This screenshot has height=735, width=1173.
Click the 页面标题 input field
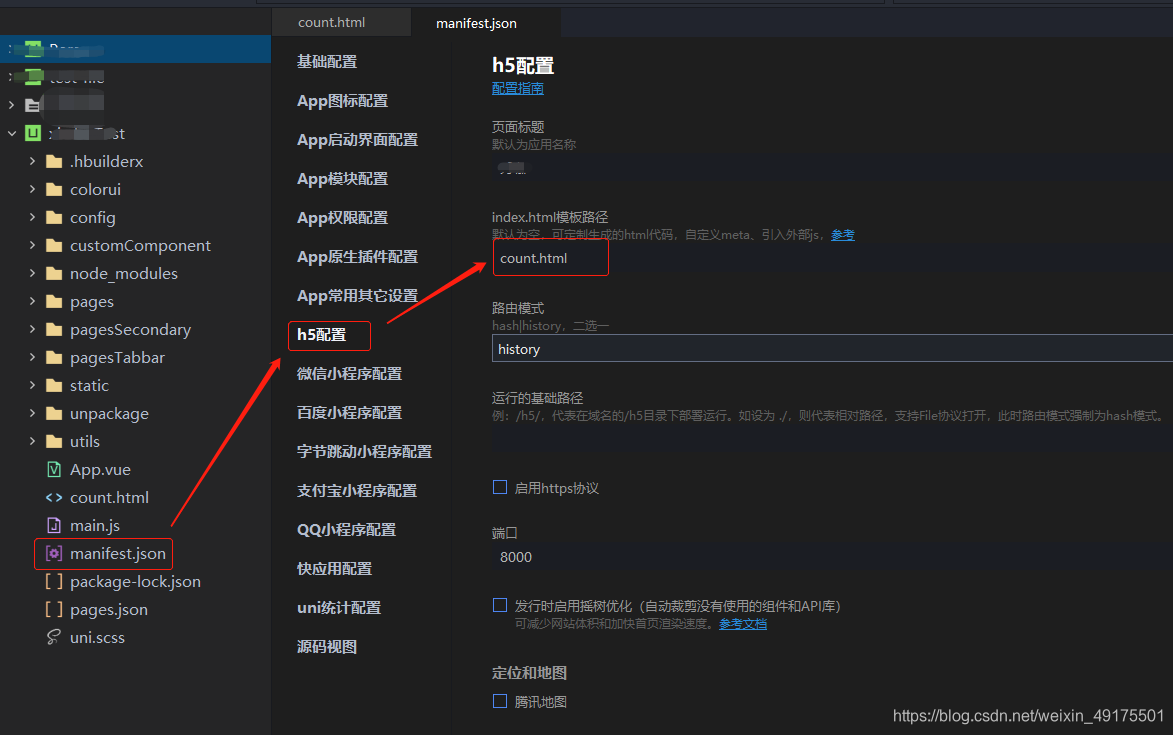pos(832,168)
